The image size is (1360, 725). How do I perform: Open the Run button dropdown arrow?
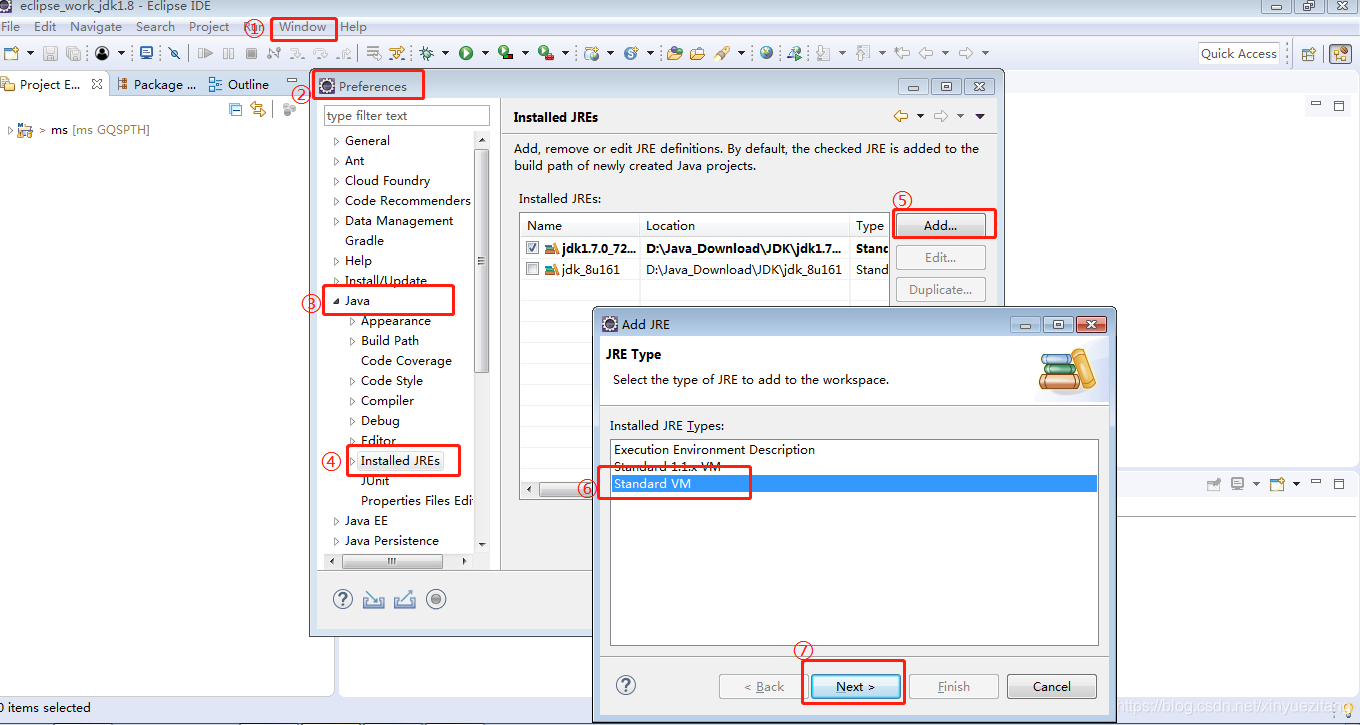(485, 53)
